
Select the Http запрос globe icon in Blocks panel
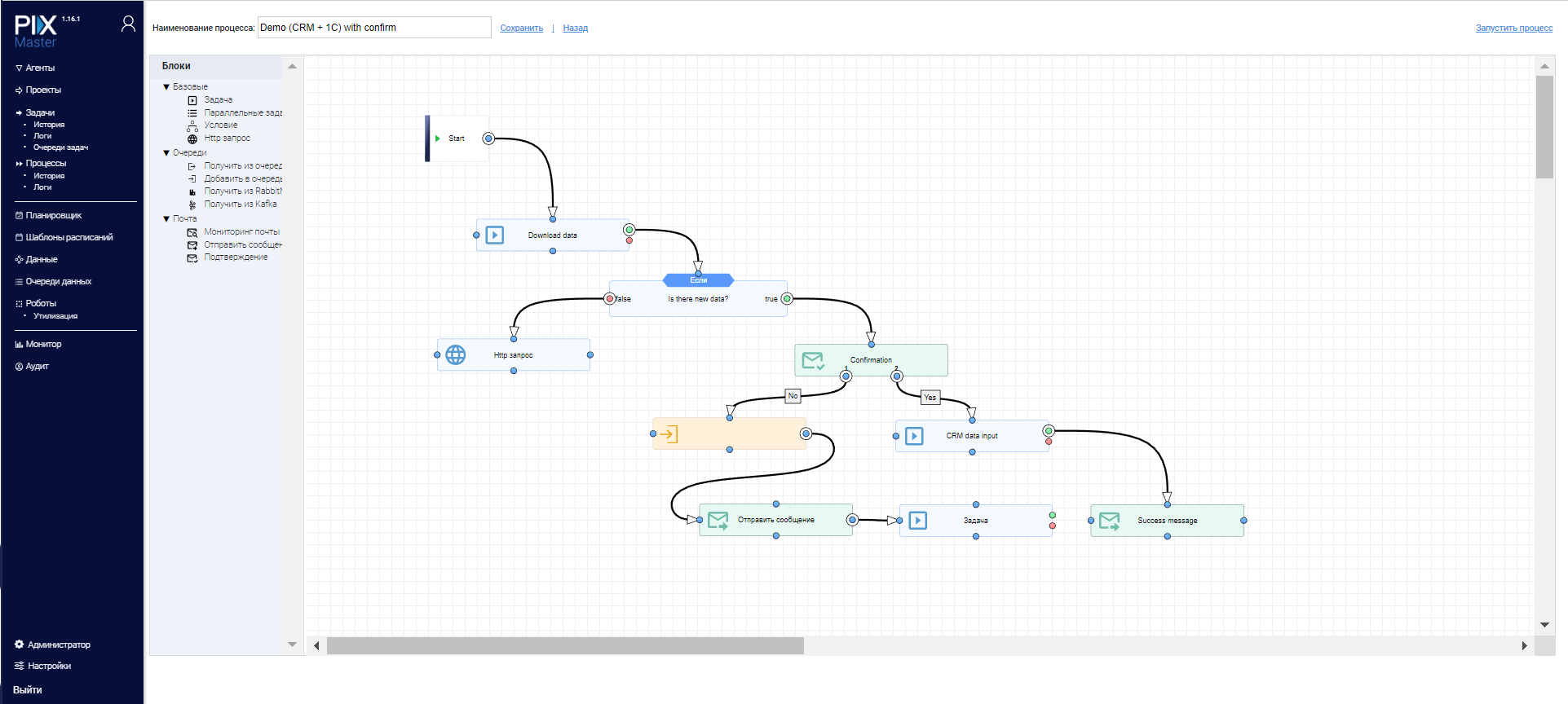[192, 139]
